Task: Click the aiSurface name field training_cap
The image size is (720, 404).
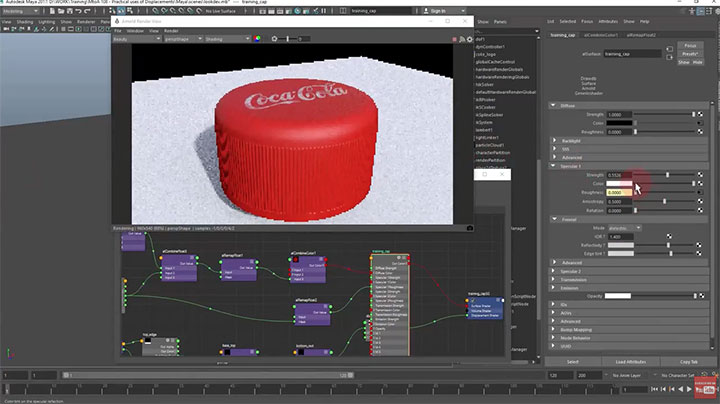Action: coord(632,54)
